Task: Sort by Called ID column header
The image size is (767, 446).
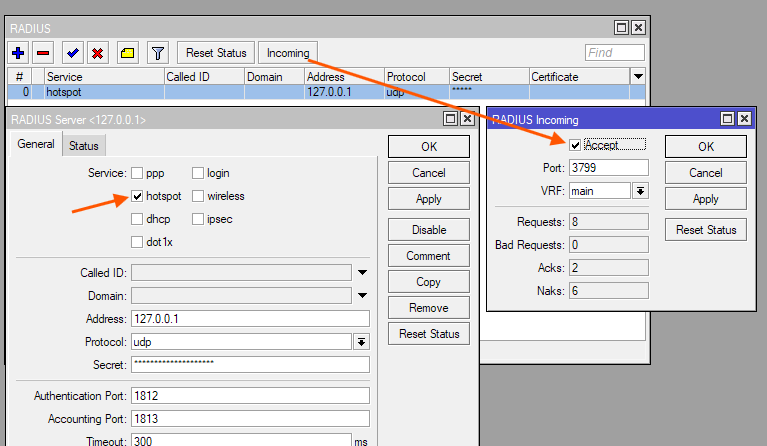Action: (x=204, y=77)
